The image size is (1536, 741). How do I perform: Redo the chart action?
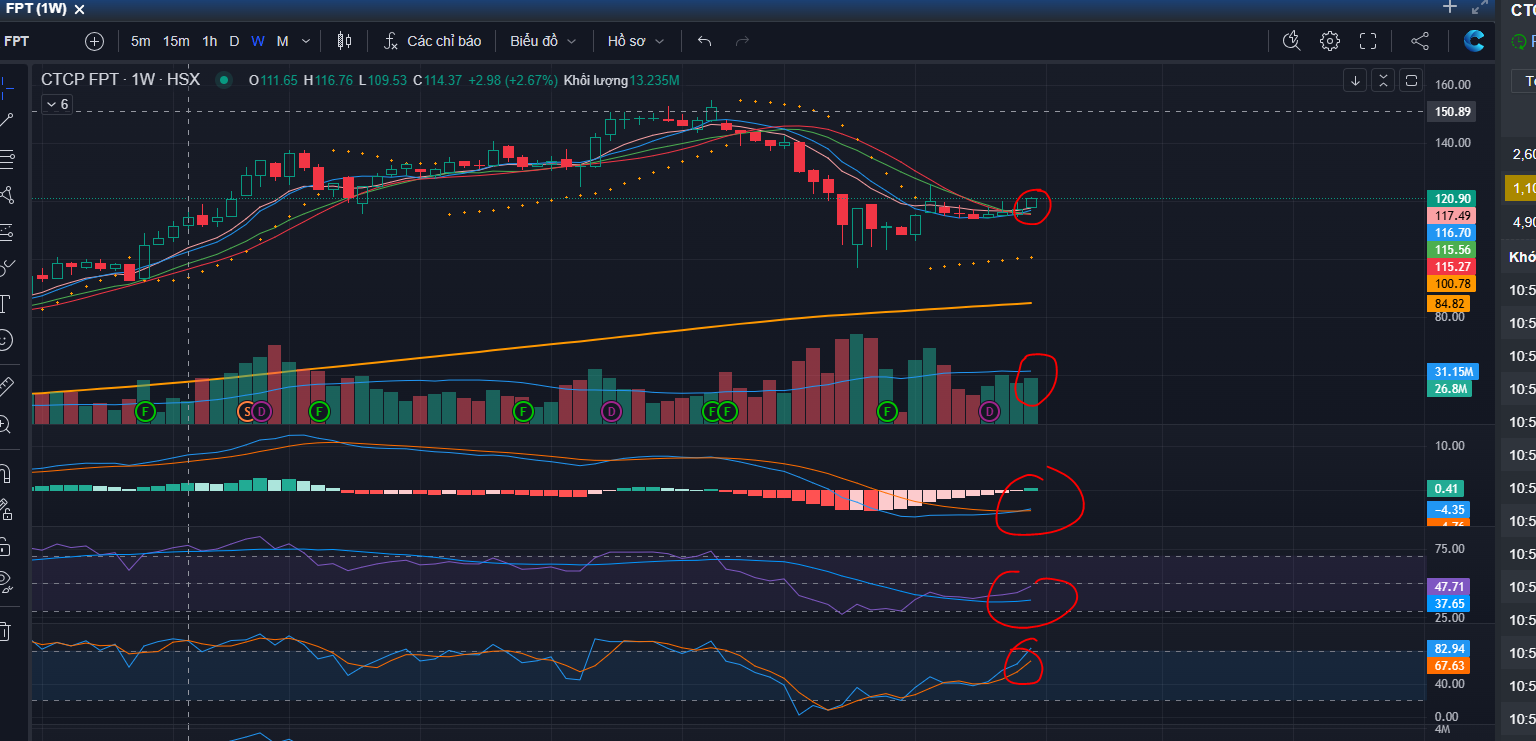[x=742, y=41]
